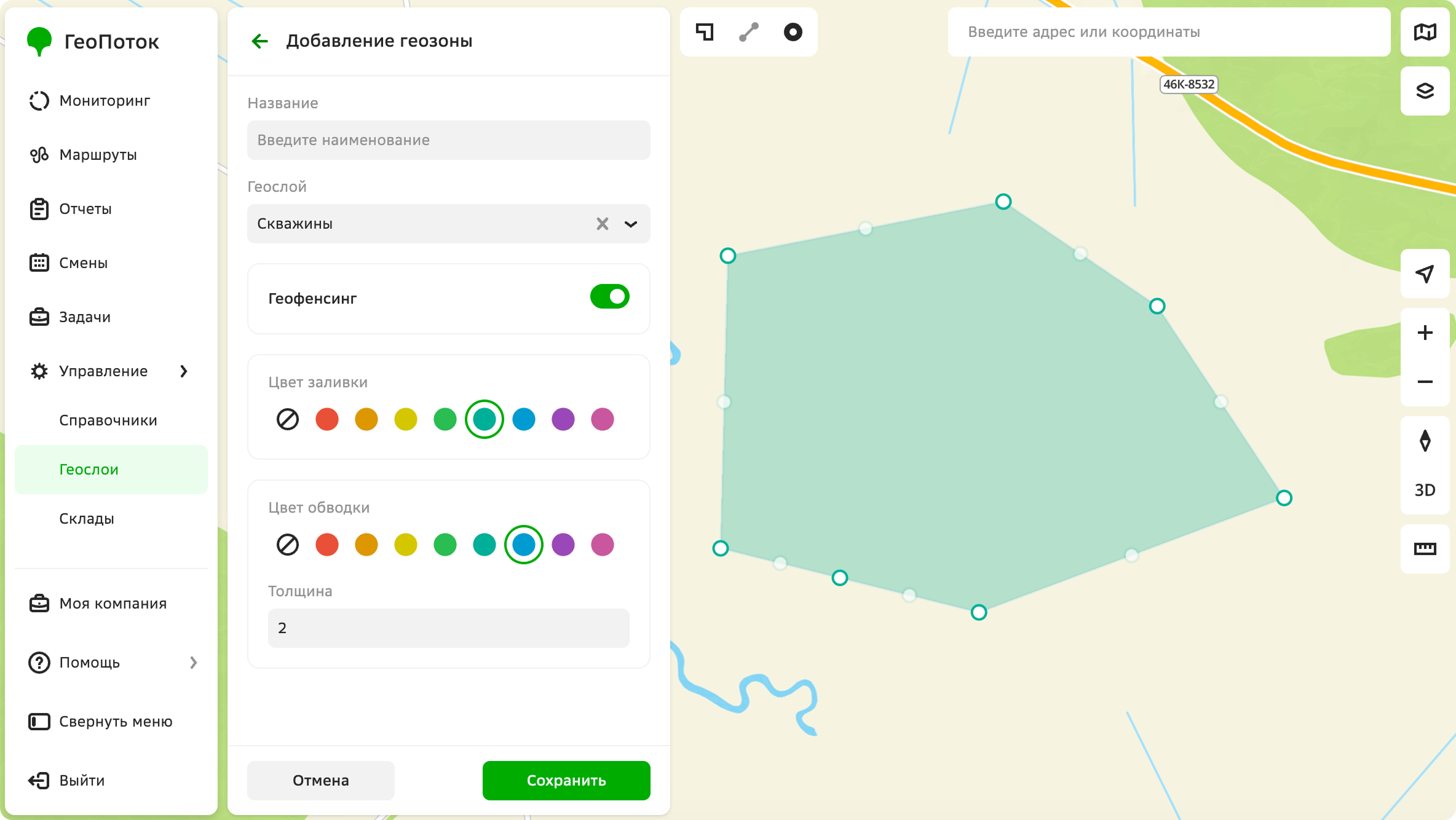The image size is (1456, 820).
Task: Open the map type switcher
Action: pyautogui.click(x=1425, y=32)
